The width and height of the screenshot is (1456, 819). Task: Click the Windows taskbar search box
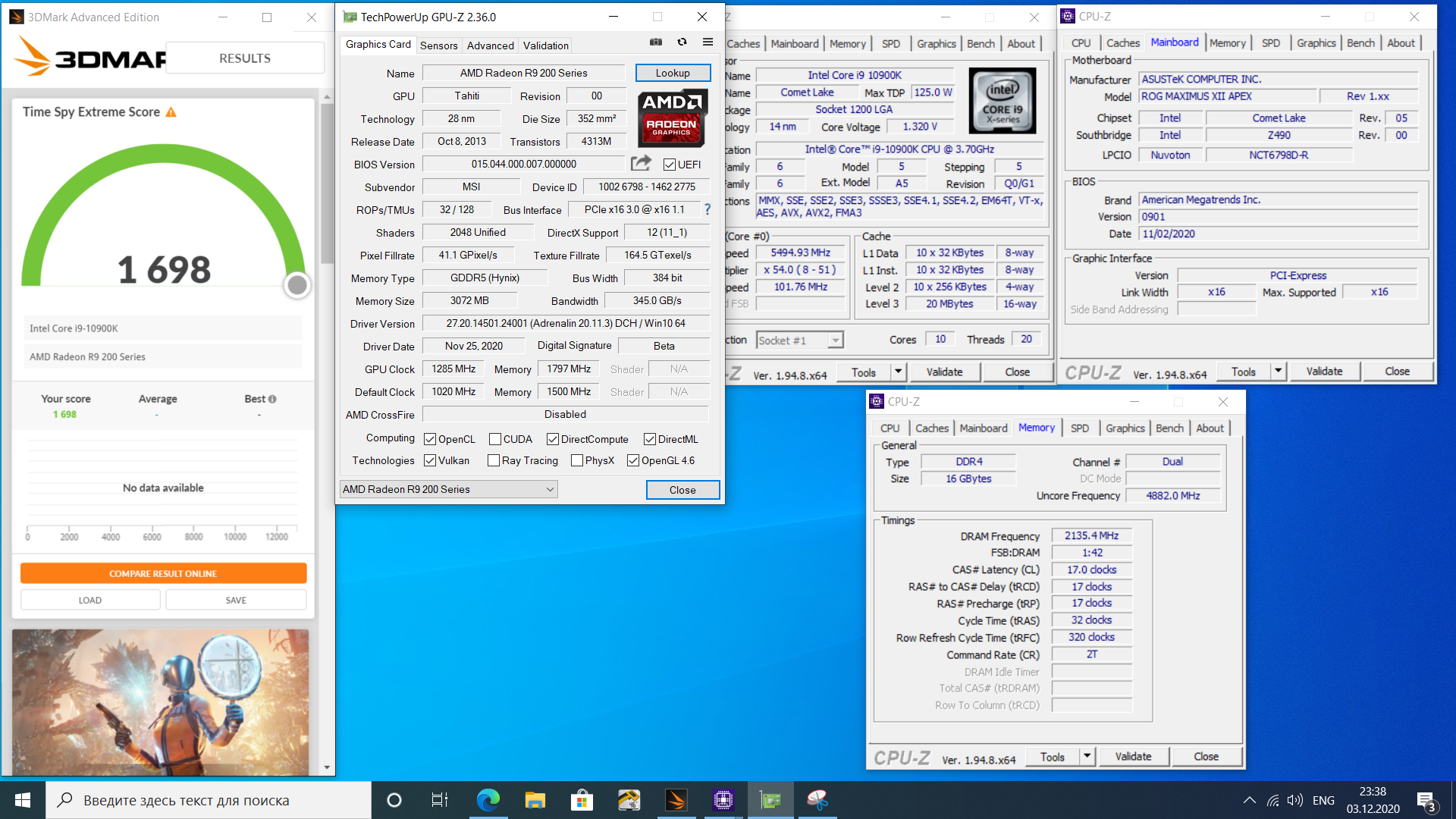click(209, 800)
